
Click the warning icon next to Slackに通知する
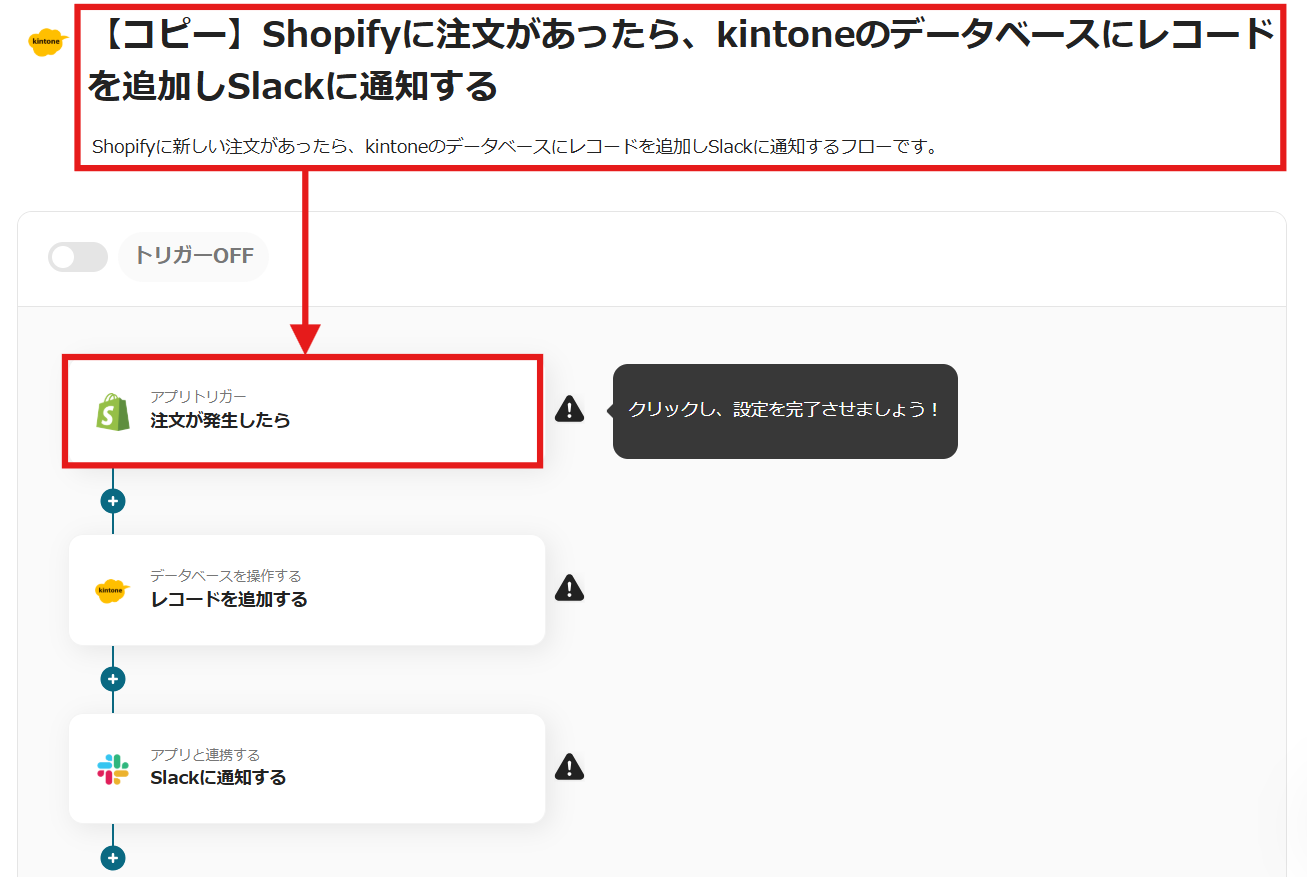(x=569, y=767)
